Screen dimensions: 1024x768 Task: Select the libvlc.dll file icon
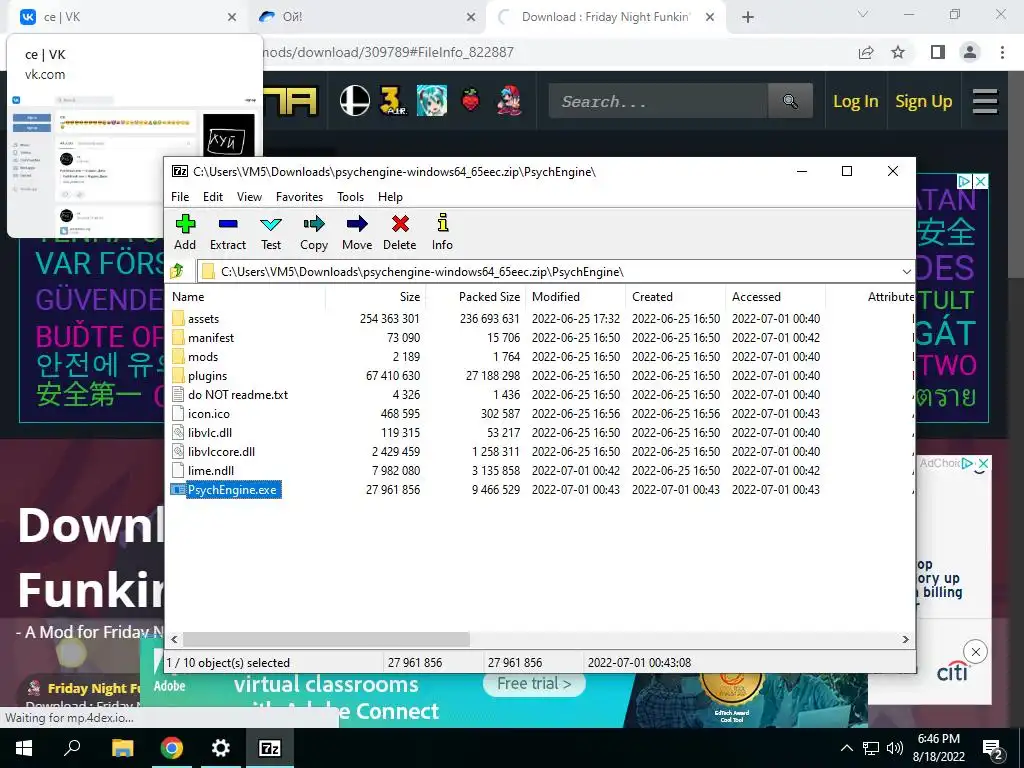178,432
